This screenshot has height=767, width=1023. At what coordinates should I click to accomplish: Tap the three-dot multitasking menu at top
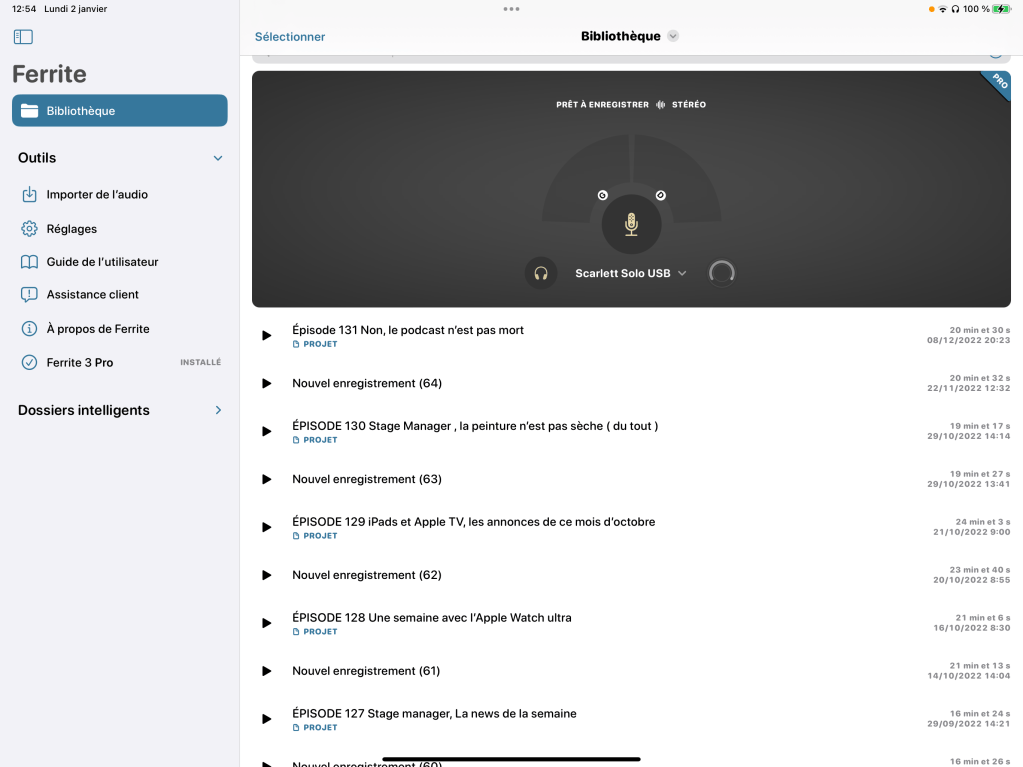pyautogui.click(x=511, y=9)
